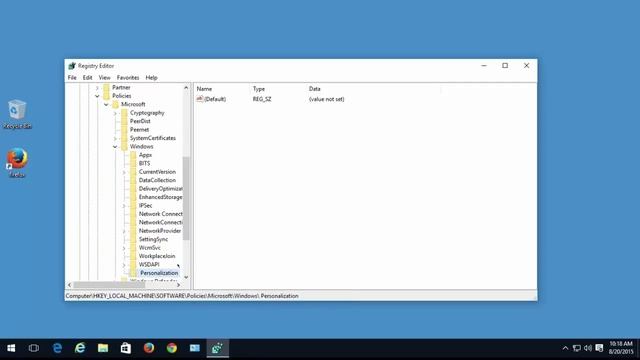The image size is (640, 360).
Task: Launch Firefox from the taskbar
Action: click(x=149, y=348)
